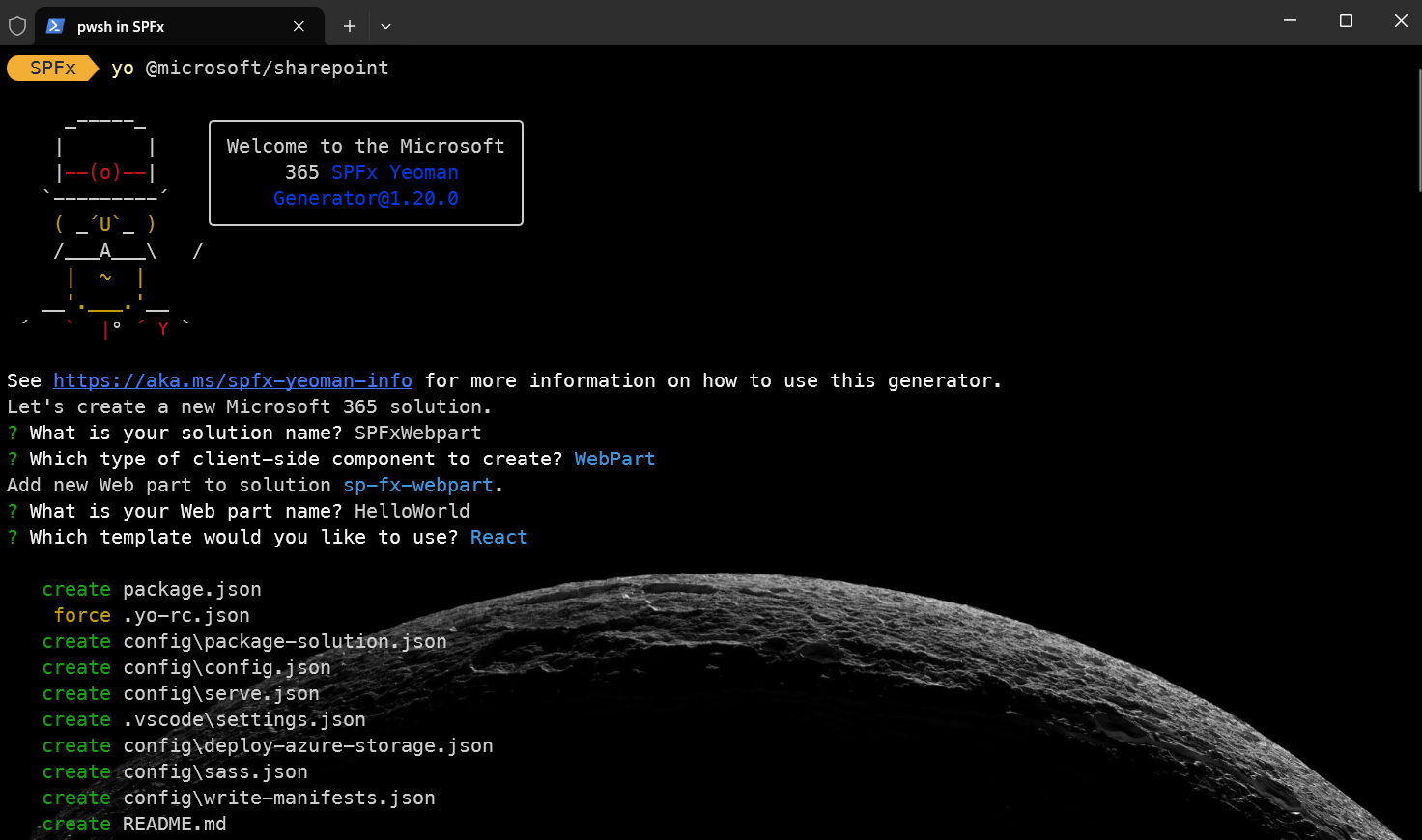This screenshot has height=840, width=1422.
Task: Click the orange SPFx prompt badge
Action: coord(52,69)
